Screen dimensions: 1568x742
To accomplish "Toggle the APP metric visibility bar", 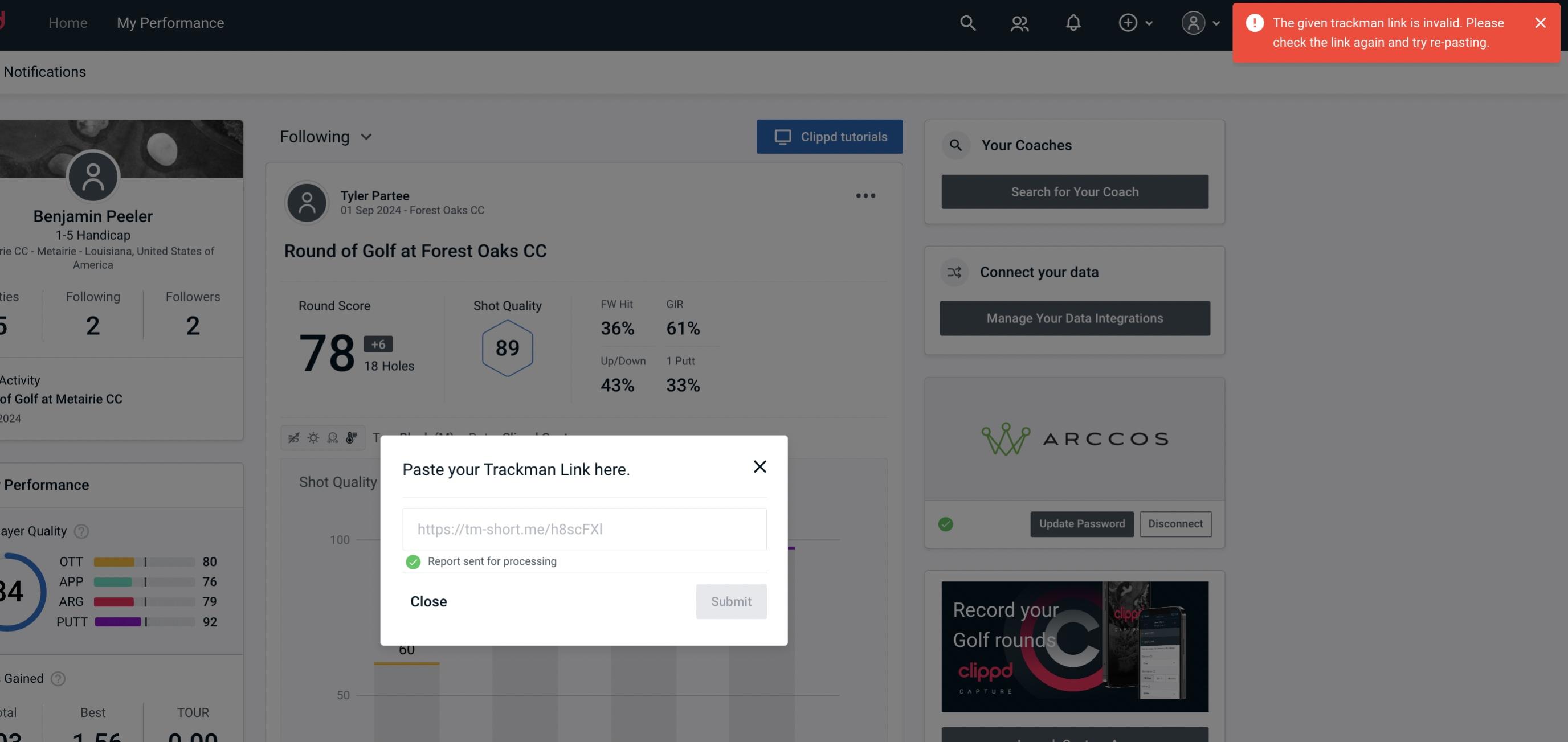I will coord(144,581).
